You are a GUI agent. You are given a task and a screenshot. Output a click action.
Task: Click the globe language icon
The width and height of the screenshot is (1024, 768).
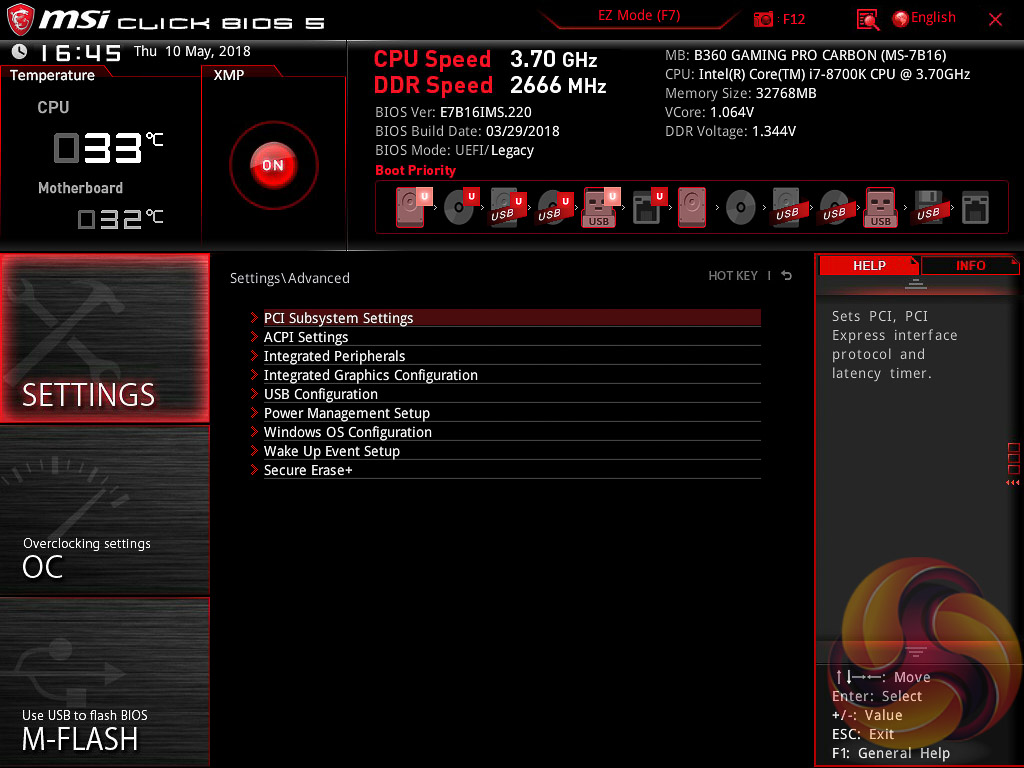click(x=900, y=19)
